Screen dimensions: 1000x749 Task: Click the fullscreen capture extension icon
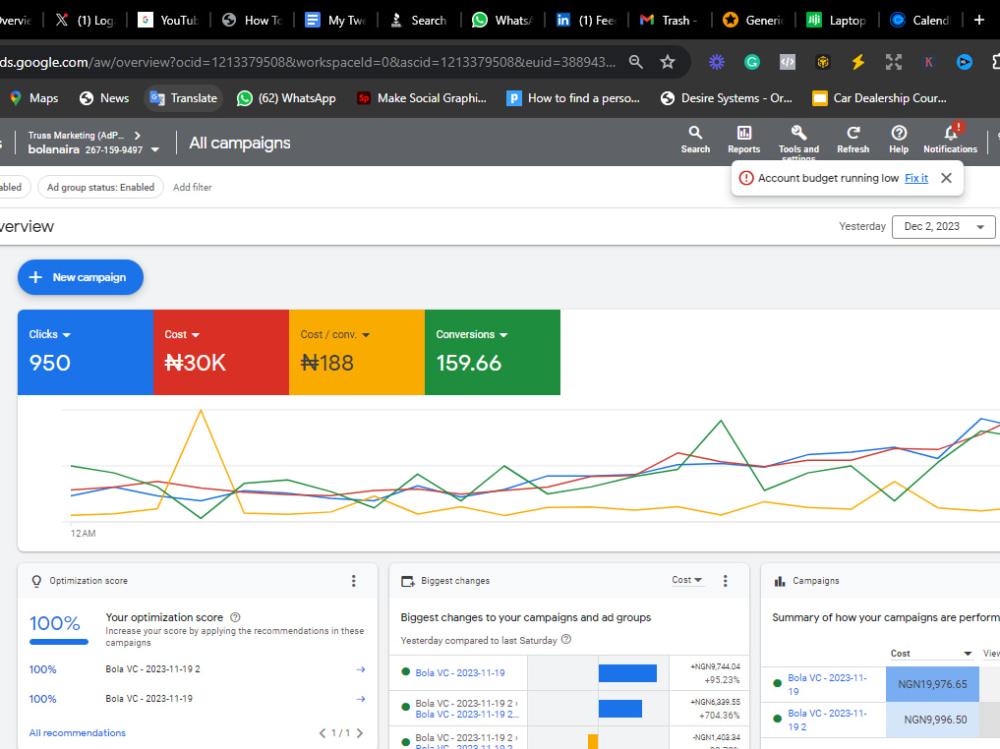tap(893, 62)
